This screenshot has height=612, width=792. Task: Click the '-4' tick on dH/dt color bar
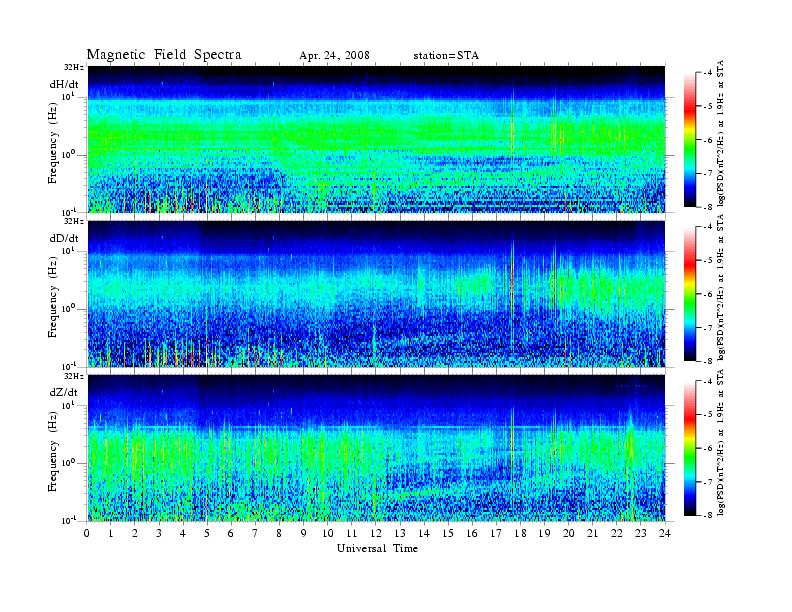tap(708, 73)
